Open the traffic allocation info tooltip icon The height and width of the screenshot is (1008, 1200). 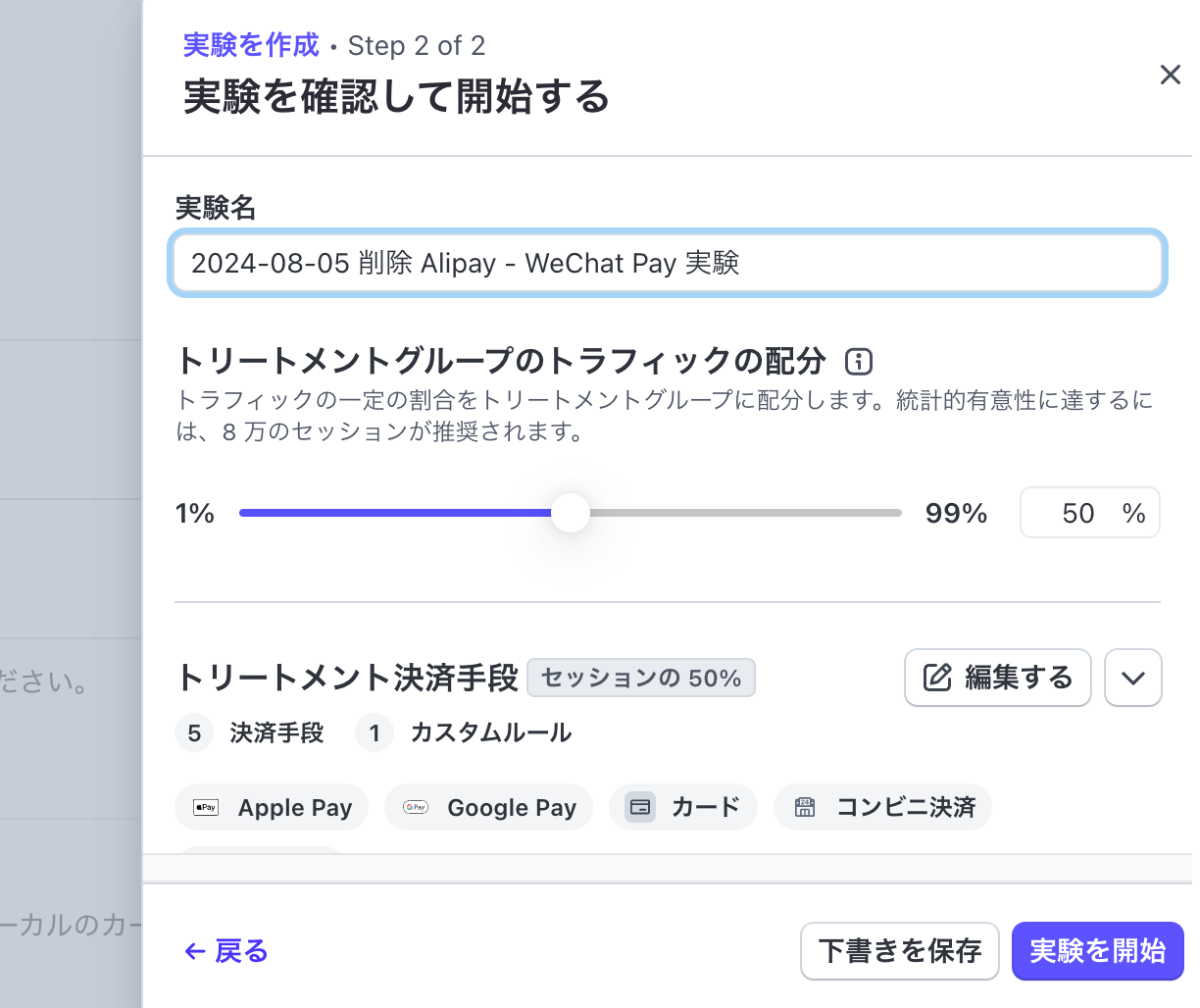click(858, 362)
